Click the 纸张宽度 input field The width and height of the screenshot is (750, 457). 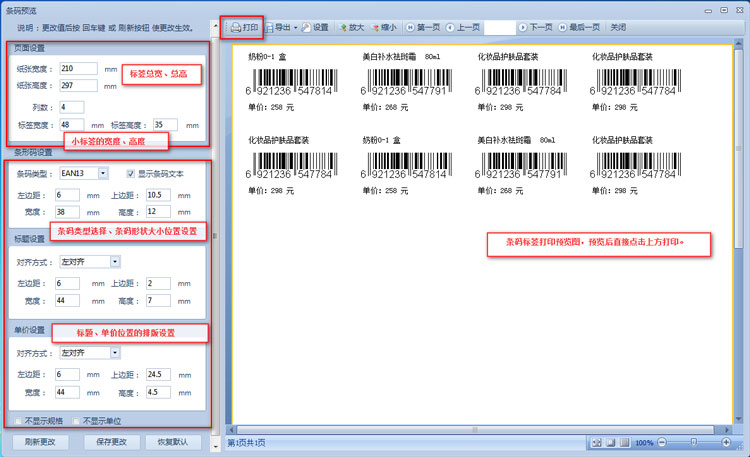tap(79, 68)
